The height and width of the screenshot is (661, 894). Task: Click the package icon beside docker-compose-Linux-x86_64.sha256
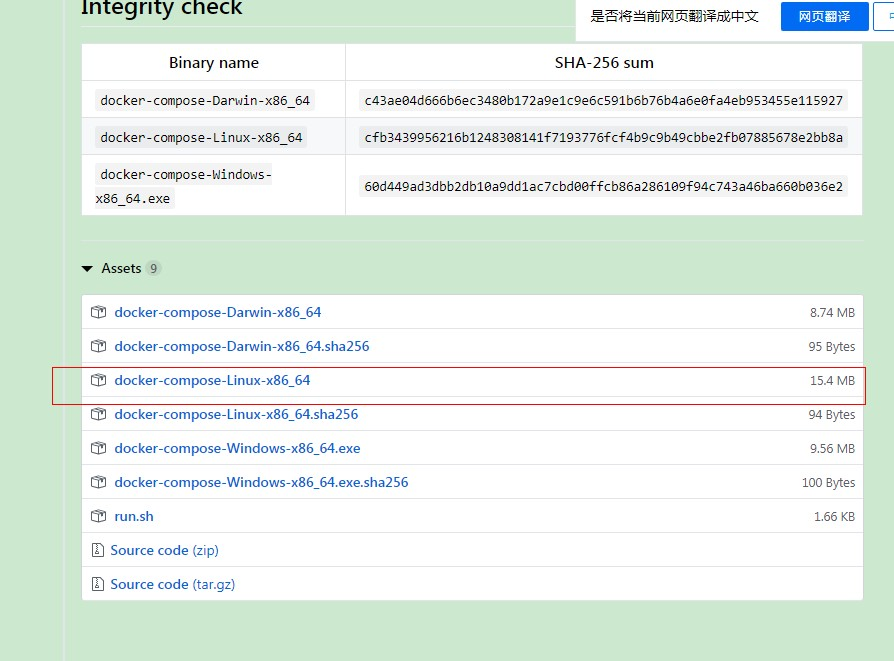tap(98, 414)
